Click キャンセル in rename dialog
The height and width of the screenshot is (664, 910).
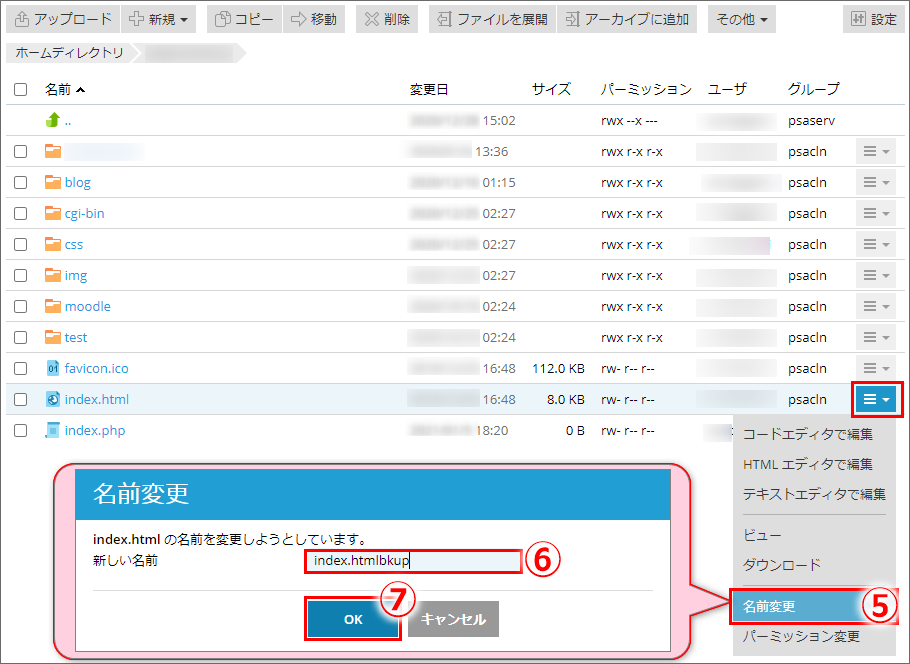(x=453, y=619)
